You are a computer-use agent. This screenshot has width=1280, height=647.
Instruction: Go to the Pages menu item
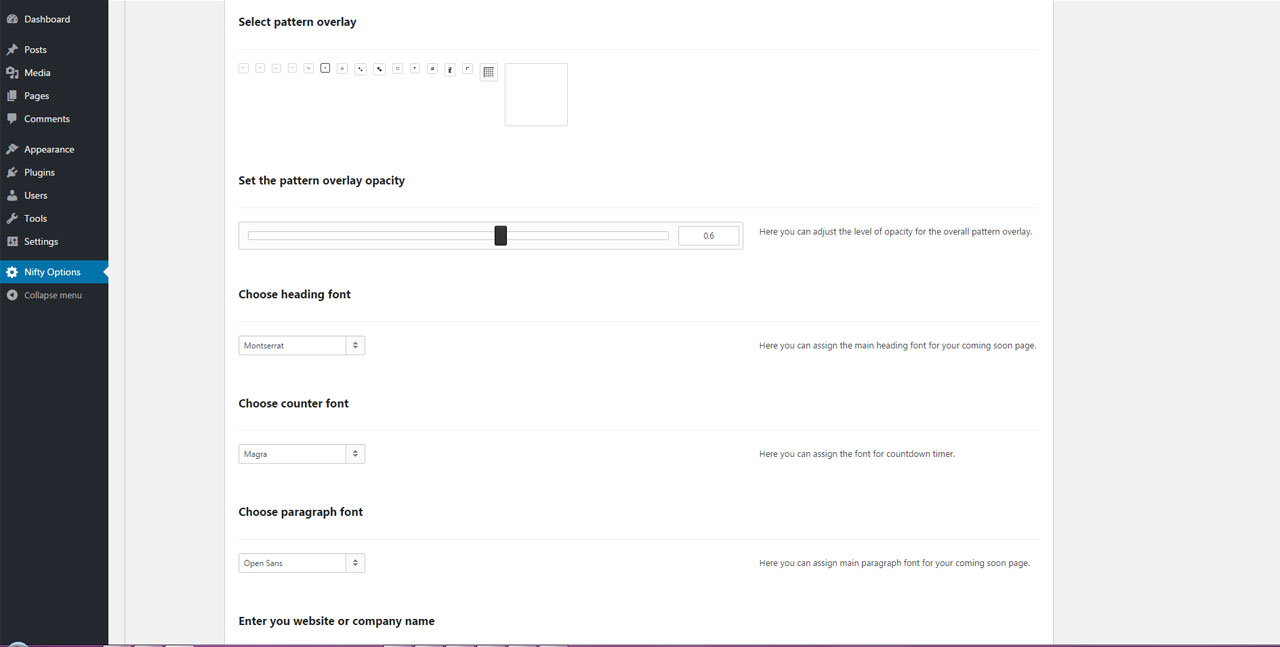tap(37, 96)
